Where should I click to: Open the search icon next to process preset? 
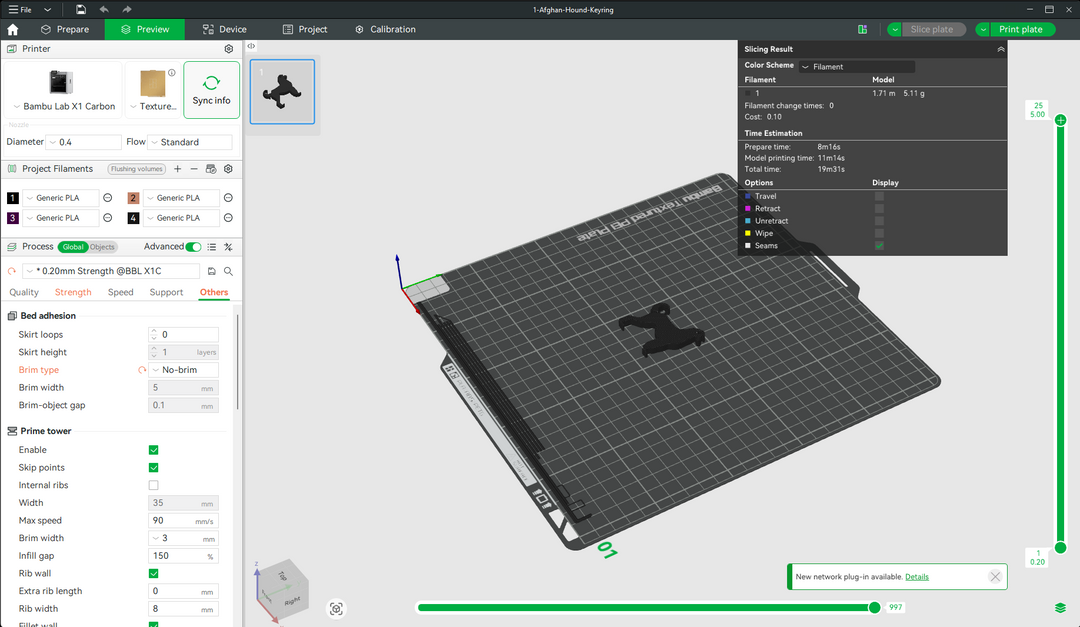228,270
